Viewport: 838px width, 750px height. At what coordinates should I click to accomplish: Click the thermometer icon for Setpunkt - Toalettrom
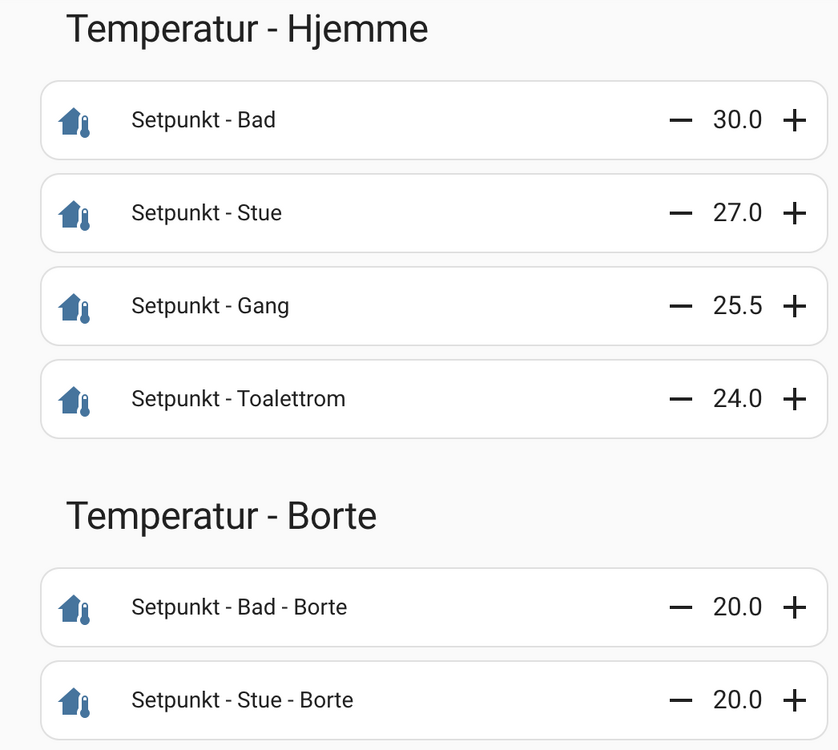[75, 400]
